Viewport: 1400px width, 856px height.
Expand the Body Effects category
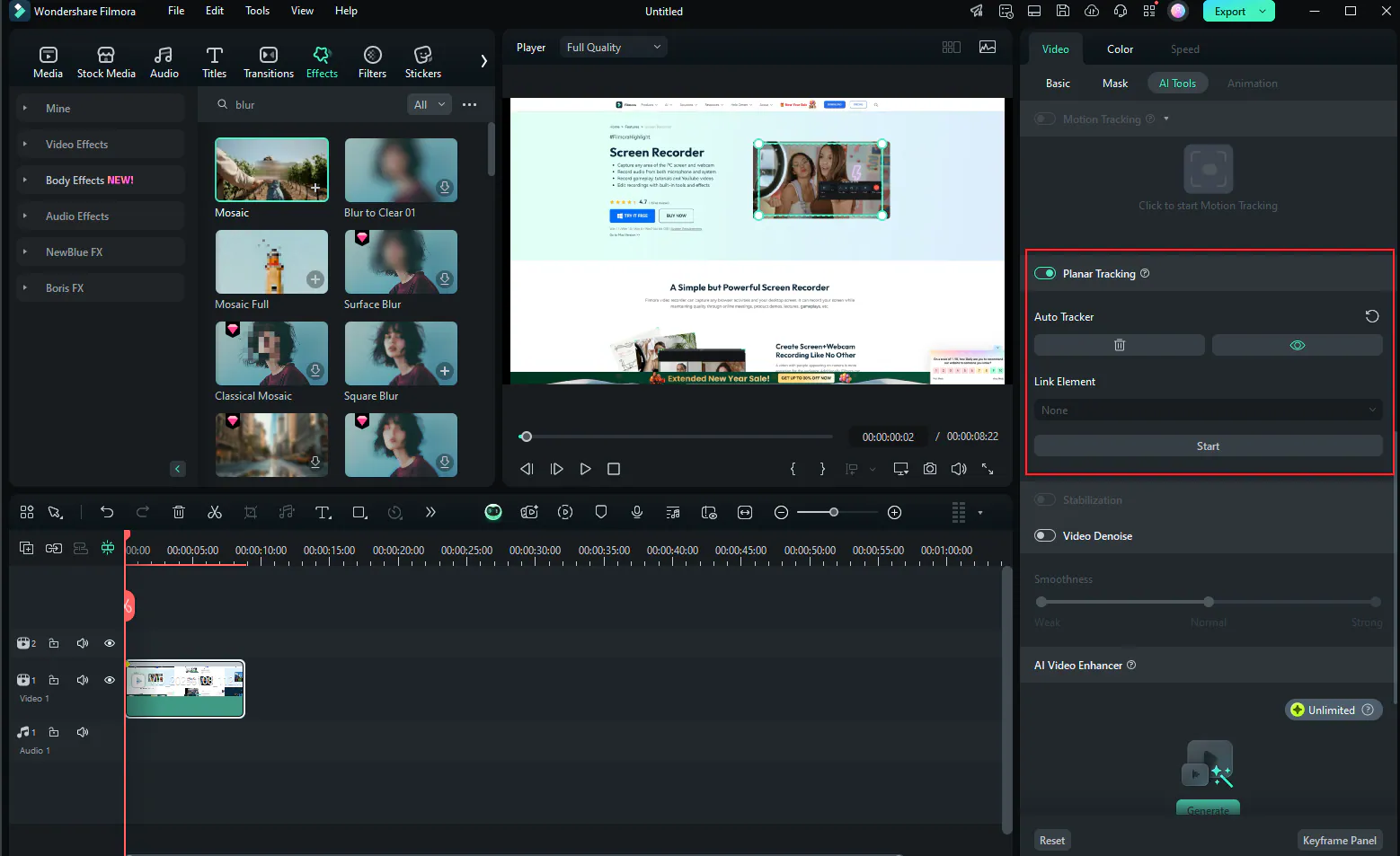(101, 180)
